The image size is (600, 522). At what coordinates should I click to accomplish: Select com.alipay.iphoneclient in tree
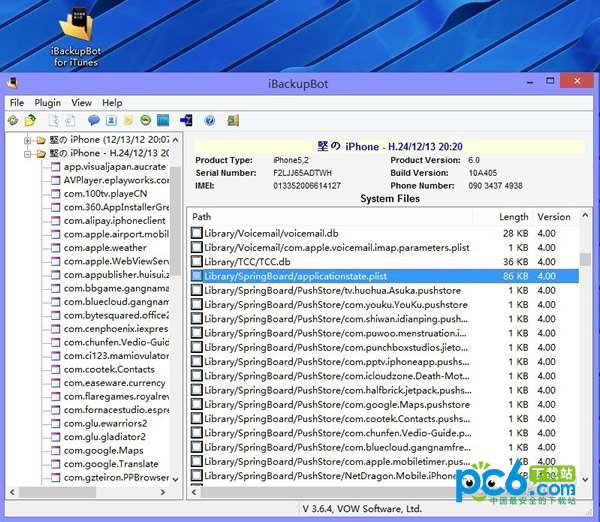click(115, 221)
